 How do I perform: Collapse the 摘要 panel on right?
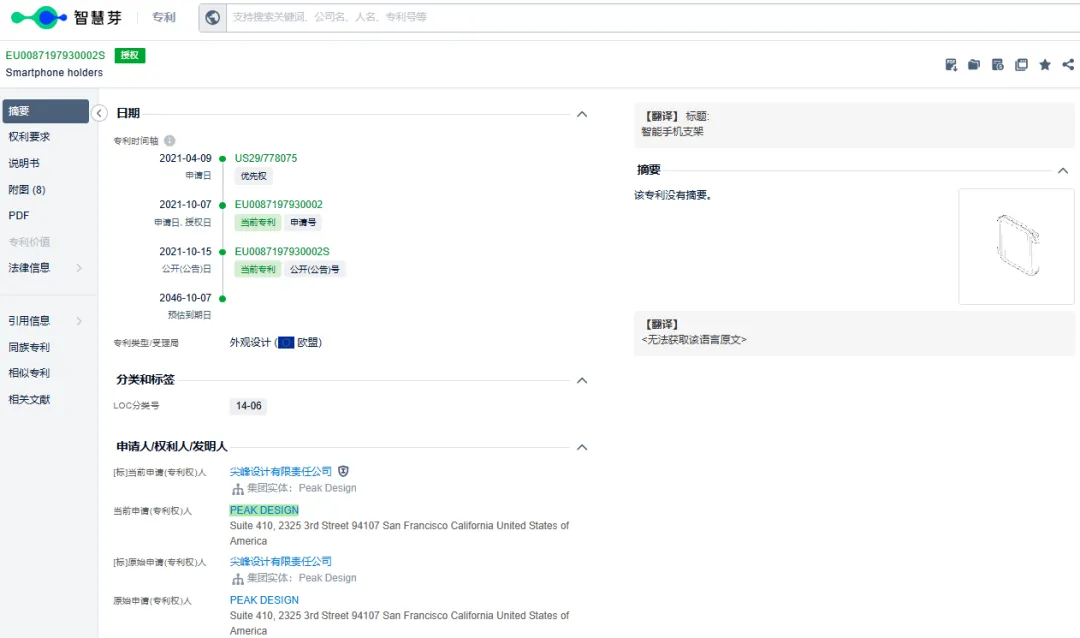pyautogui.click(x=1063, y=171)
